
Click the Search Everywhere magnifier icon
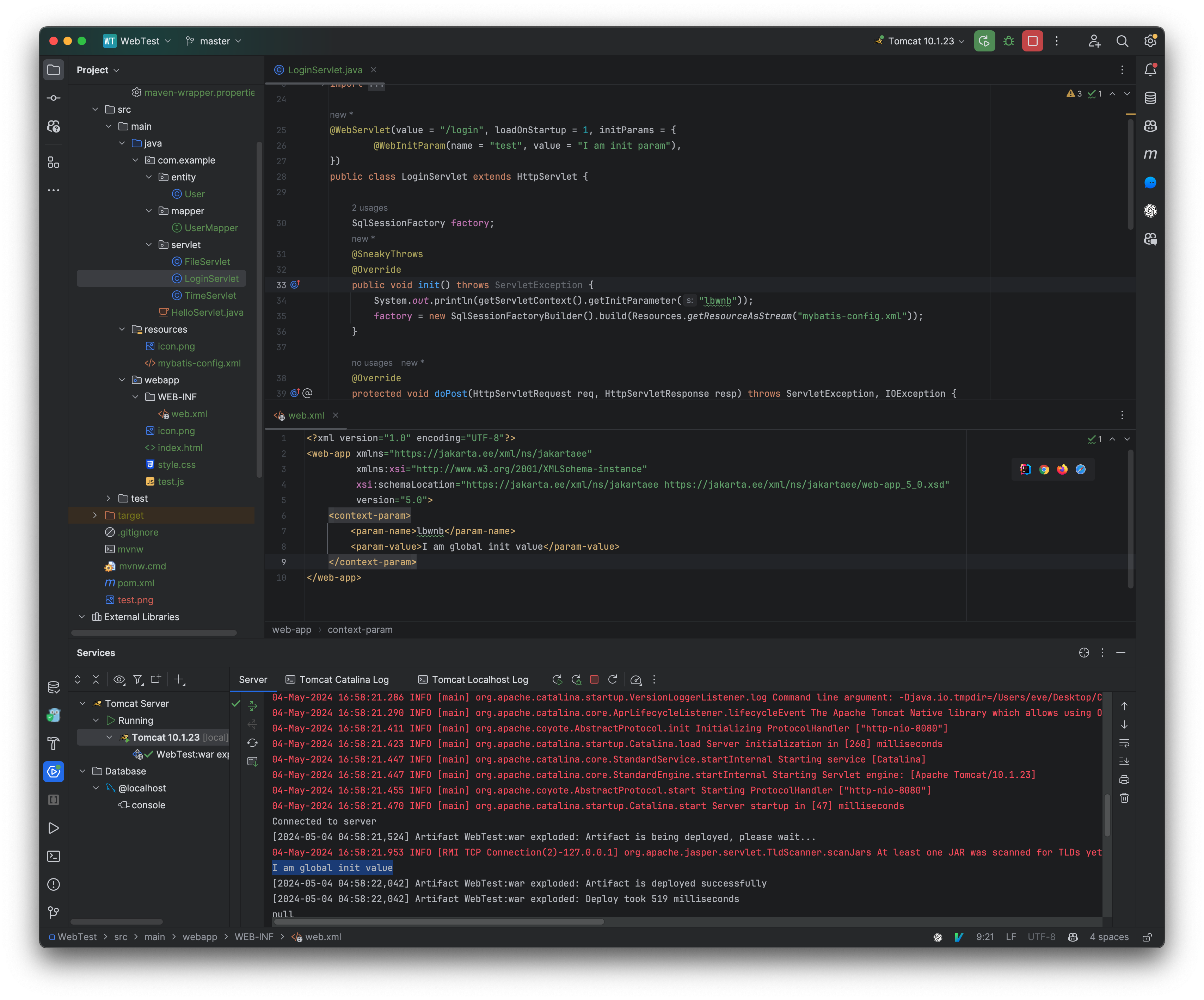point(1122,41)
